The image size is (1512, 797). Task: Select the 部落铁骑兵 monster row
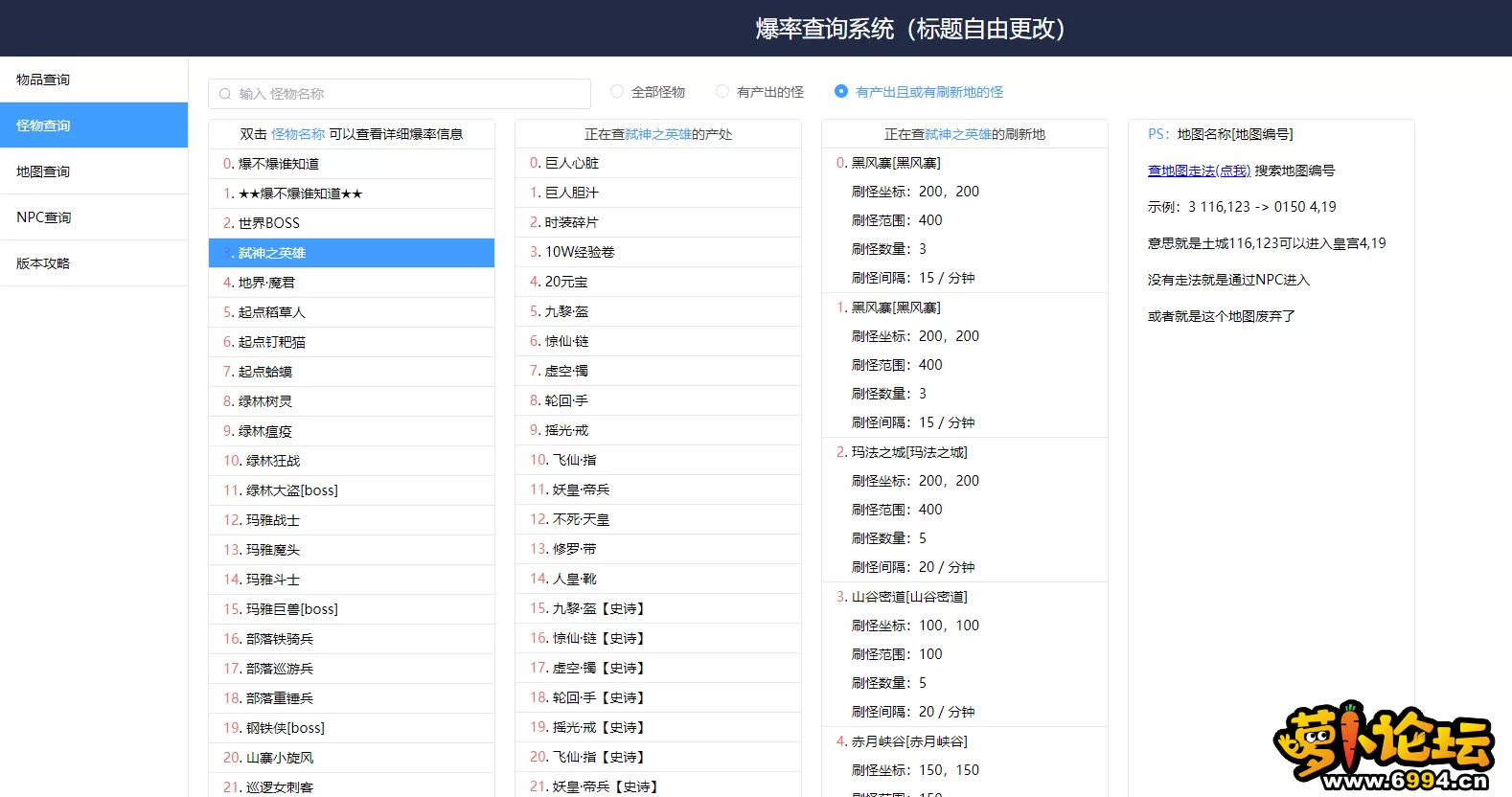click(352, 639)
